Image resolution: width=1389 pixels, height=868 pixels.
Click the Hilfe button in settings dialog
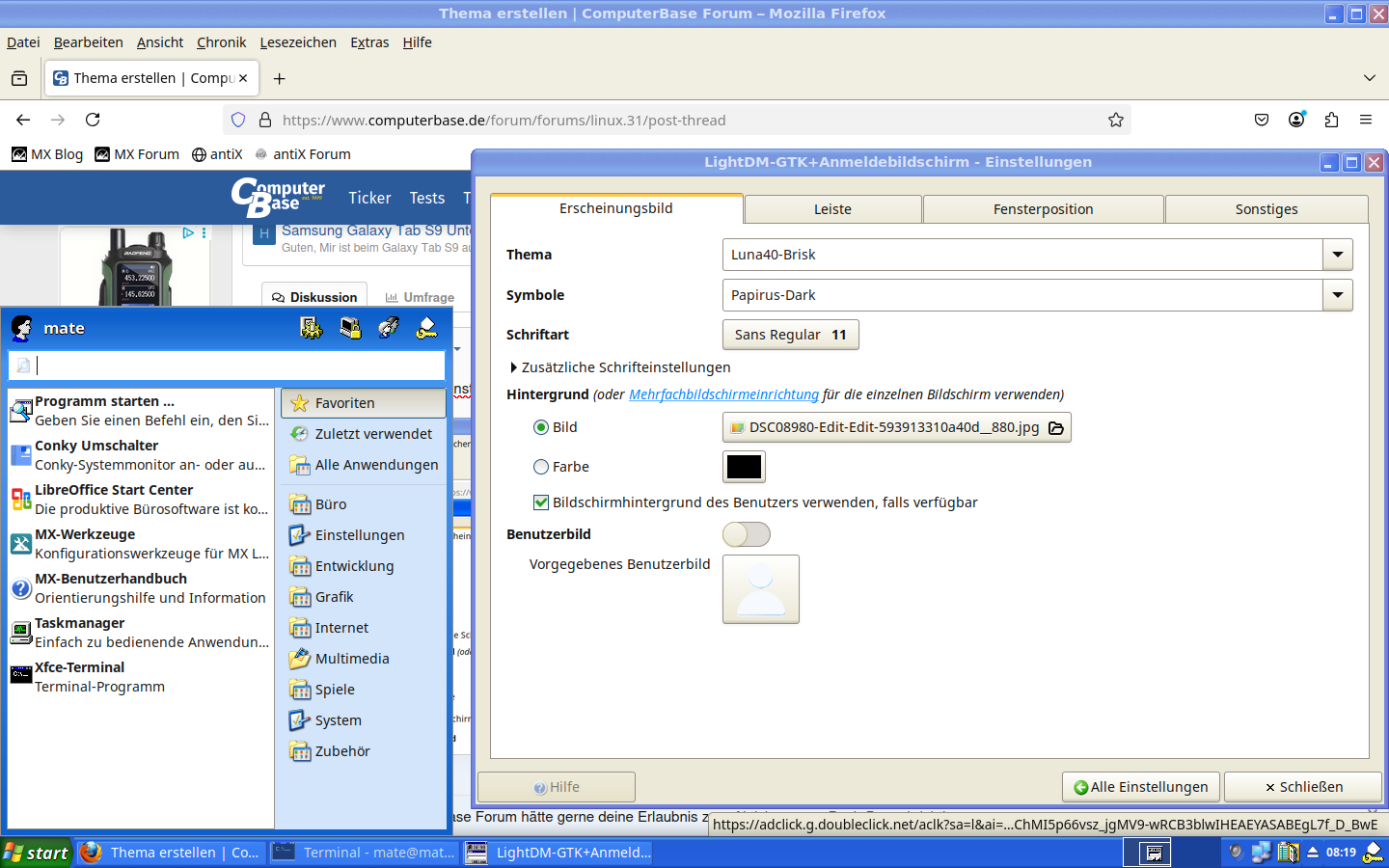pos(557,787)
